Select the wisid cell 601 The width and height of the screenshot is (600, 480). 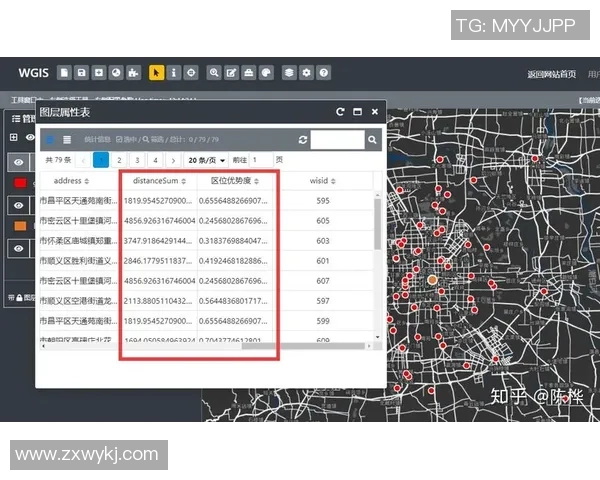[323, 261]
